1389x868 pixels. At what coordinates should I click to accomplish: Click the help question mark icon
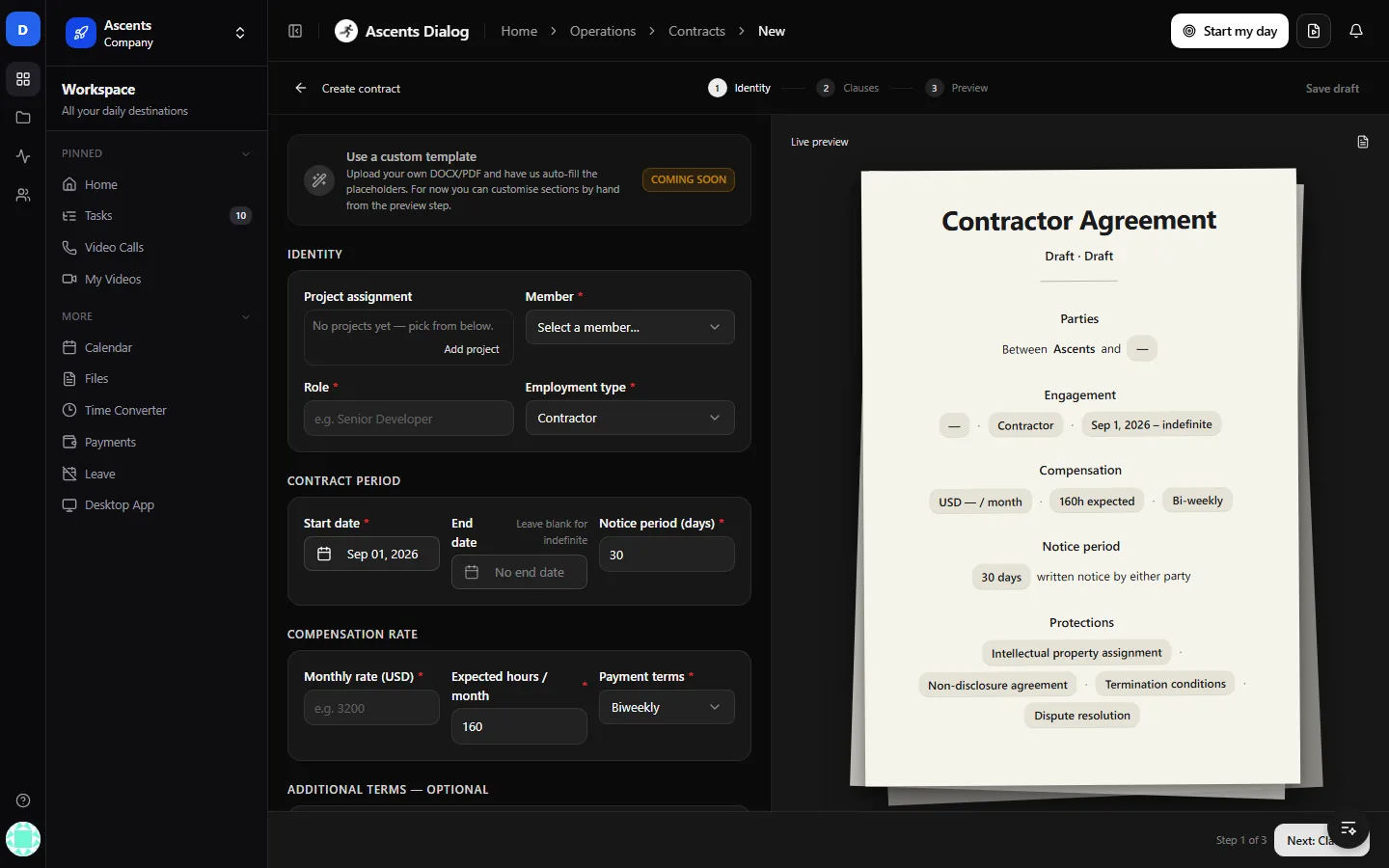[23, 800]
